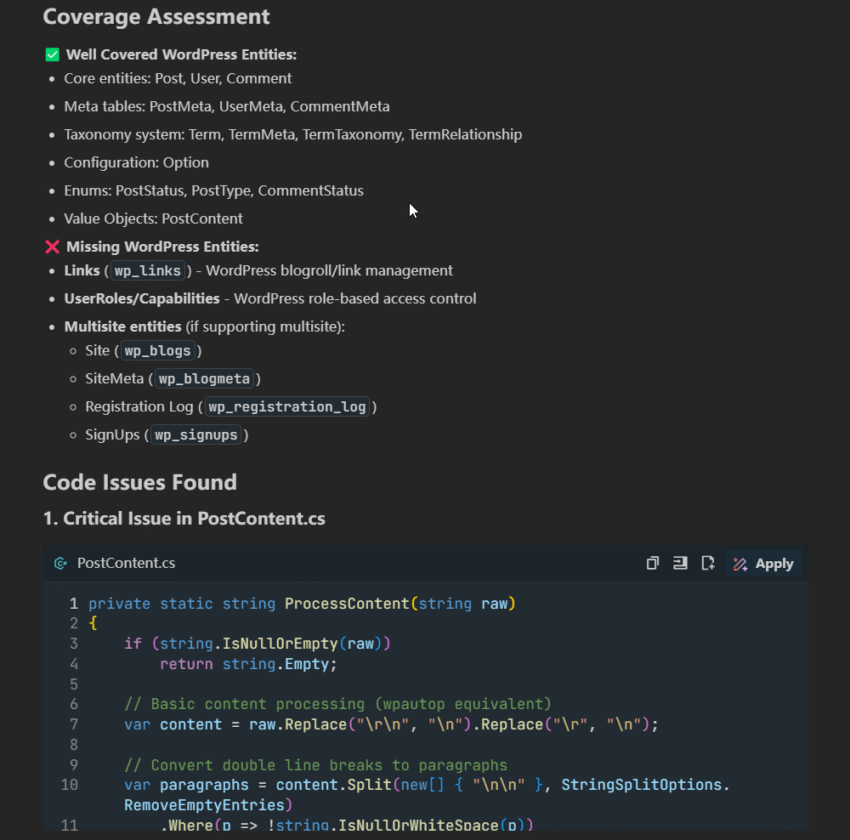The width and height of the screenshot is (850, 840).
Task: Click the Value Objects: PostContent bullet
Action: pos(153,219)
